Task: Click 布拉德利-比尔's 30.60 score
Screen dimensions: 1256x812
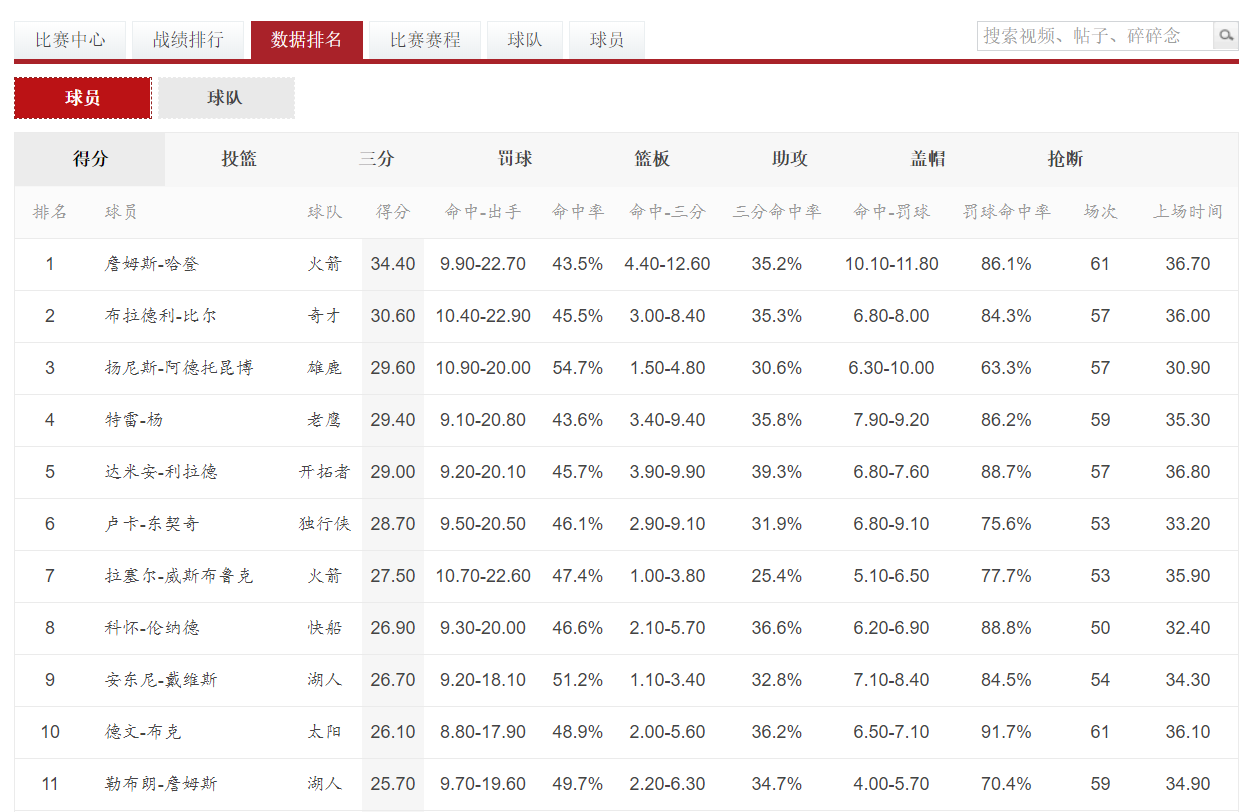Action: pos(393,316)
